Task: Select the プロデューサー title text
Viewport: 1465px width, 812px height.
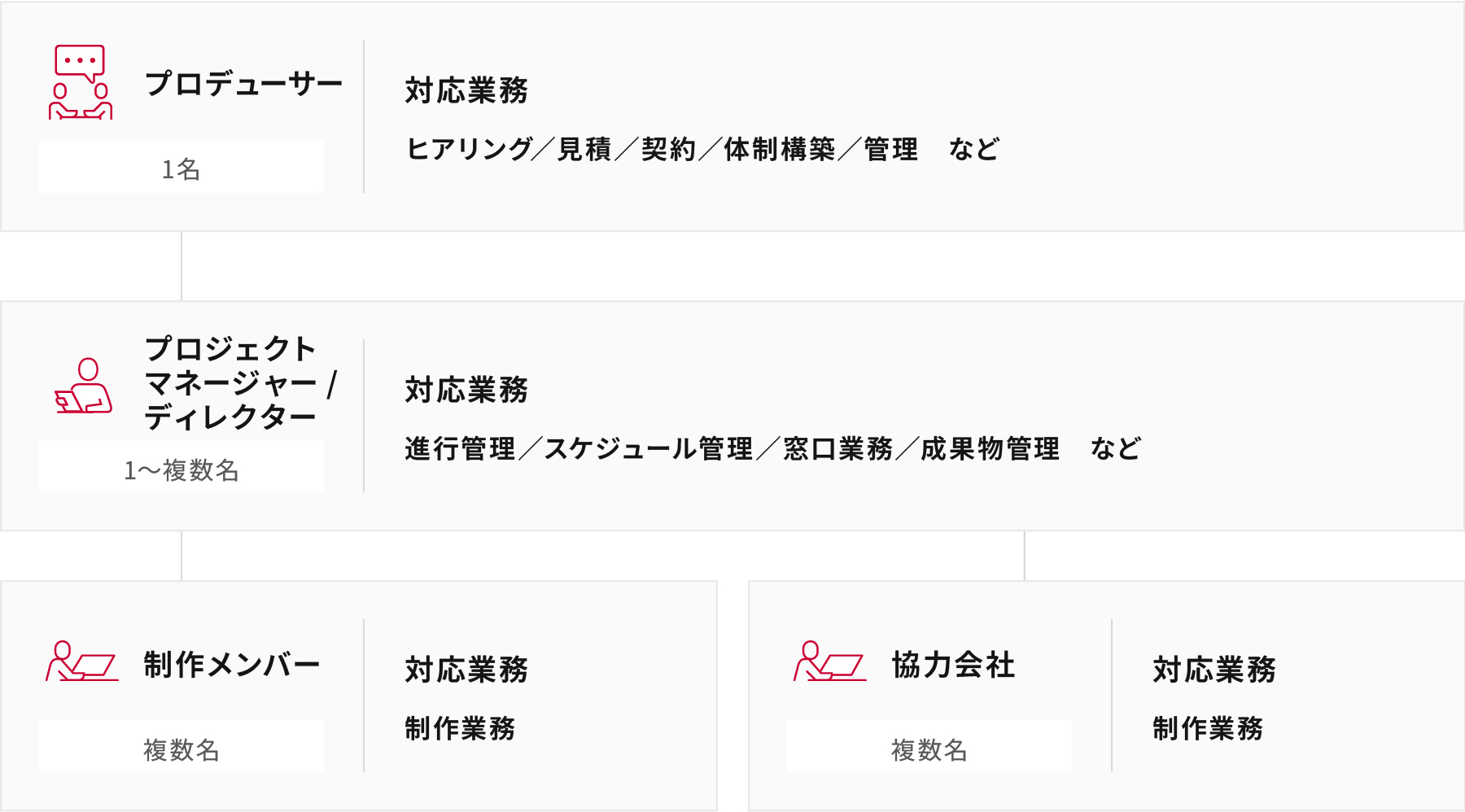Action: pyautogui.click(x=243, y=84)
